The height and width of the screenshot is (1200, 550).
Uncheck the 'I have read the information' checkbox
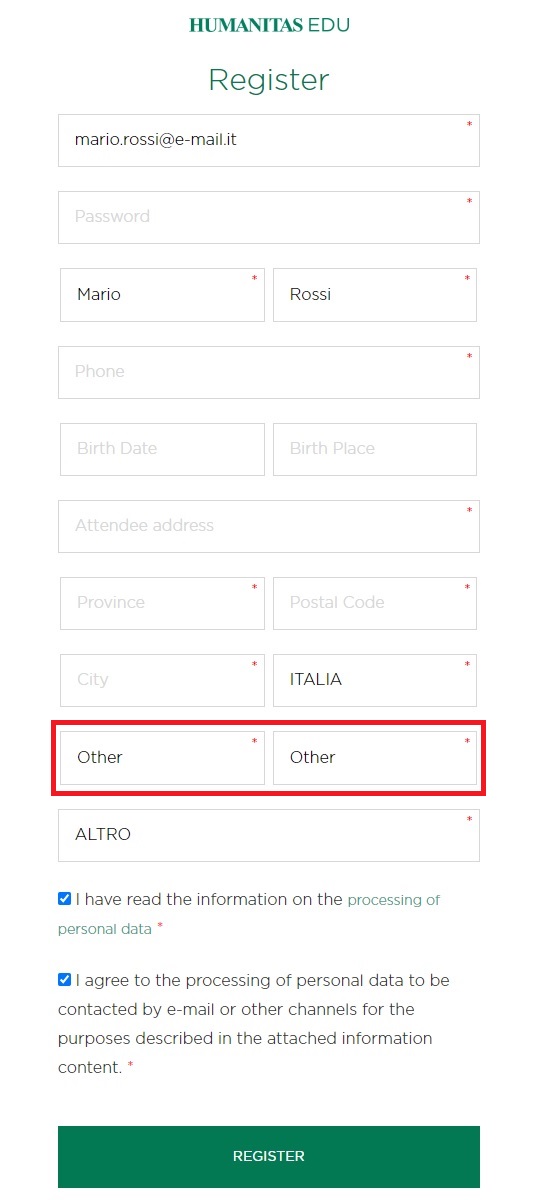65,899
